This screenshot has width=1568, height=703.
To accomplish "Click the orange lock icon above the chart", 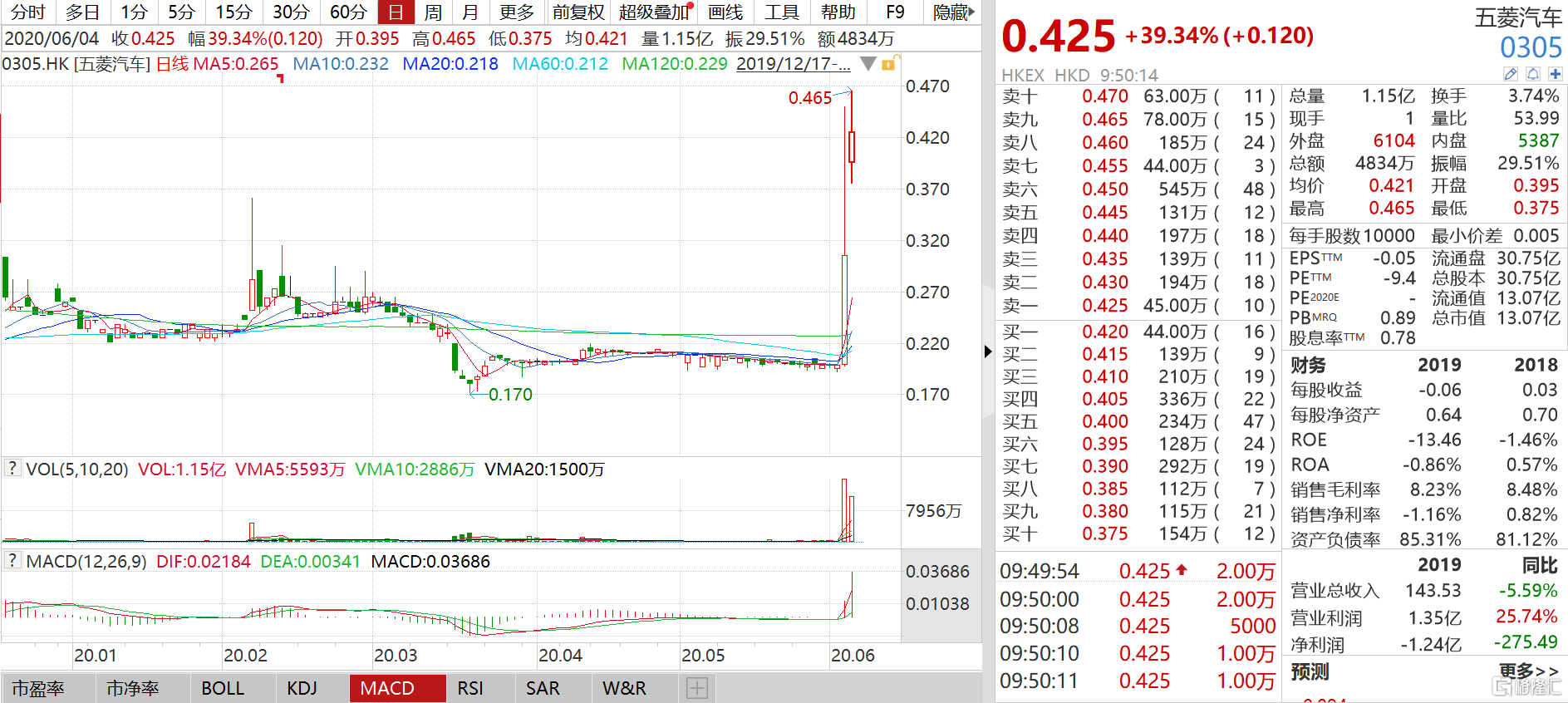I will pos(888,64).
